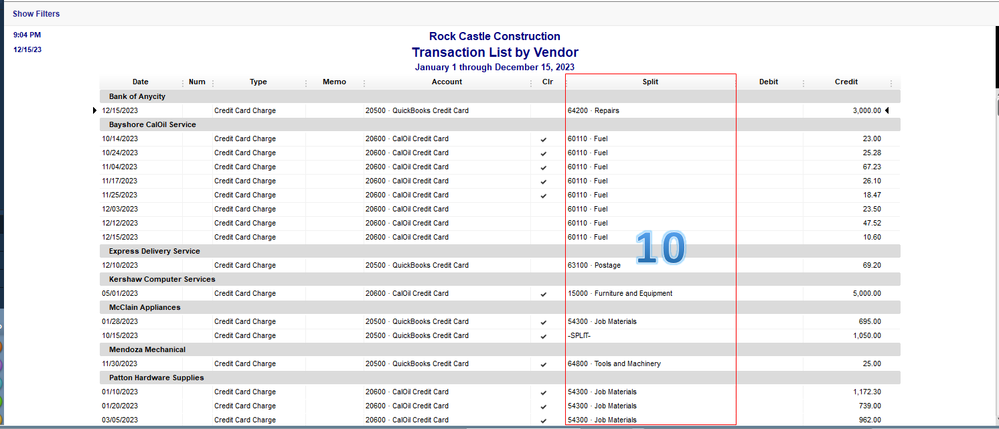Click the arrow marker right of 3,000.00
The width and height of the screenshot is (999, 429).
pos(887,110)
